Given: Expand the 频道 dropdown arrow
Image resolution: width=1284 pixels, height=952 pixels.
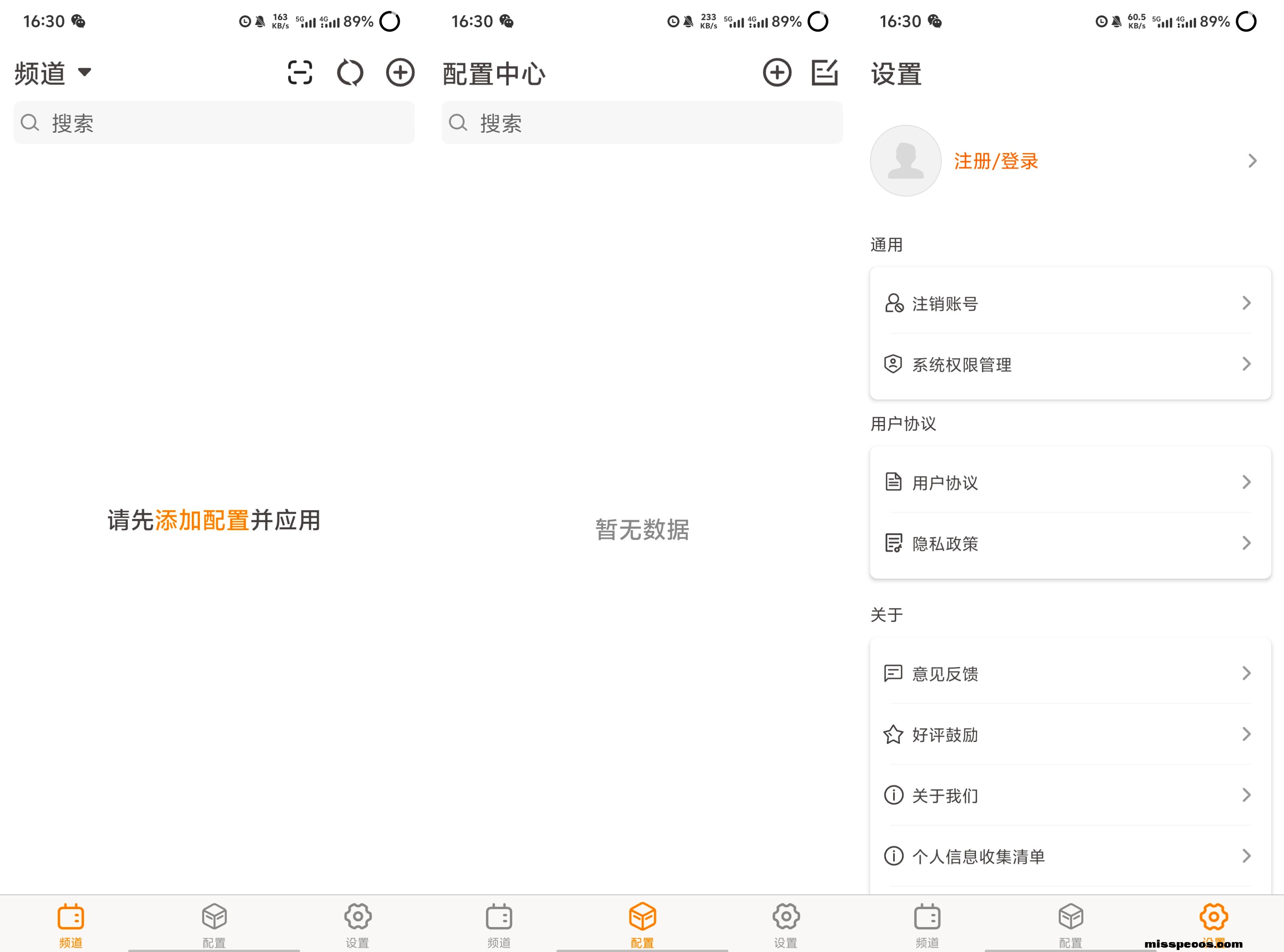Looking at the screenshot, I should pos(85,72).
